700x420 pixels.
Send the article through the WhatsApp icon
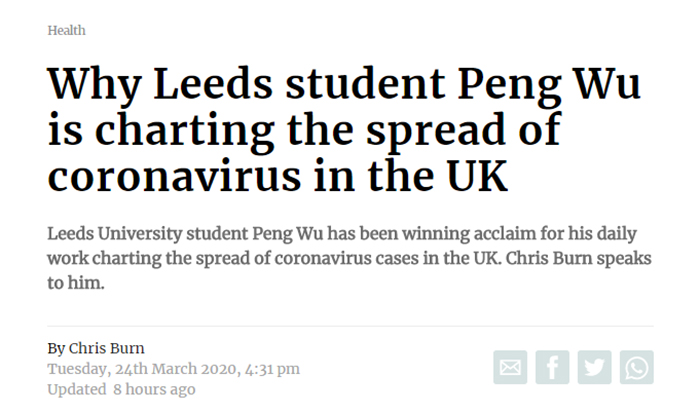637,367
